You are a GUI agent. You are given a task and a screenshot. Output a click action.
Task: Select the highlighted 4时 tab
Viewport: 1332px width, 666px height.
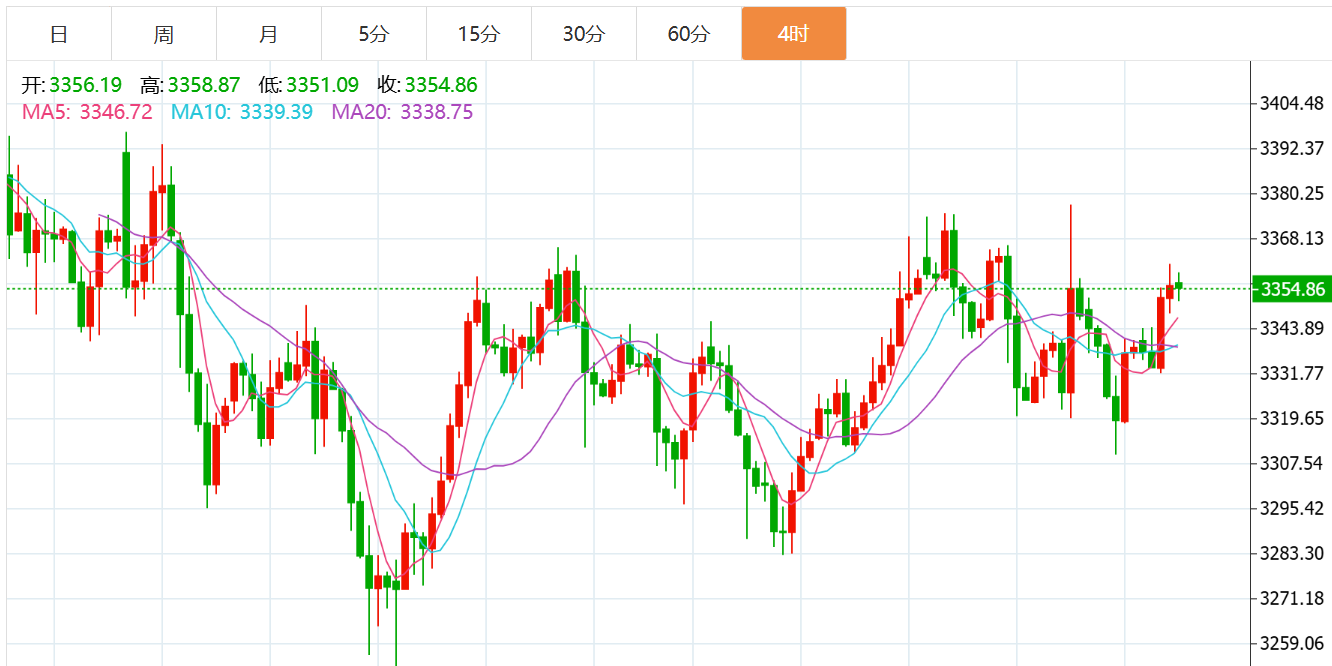click(794, 34)
